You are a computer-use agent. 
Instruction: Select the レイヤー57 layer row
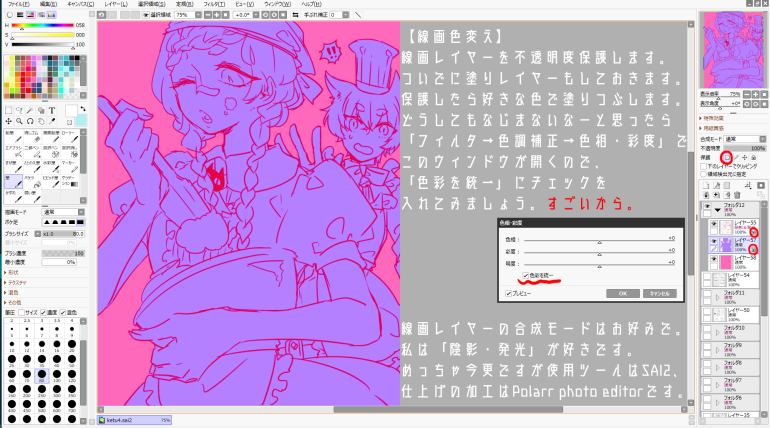[x=733, y=244]
